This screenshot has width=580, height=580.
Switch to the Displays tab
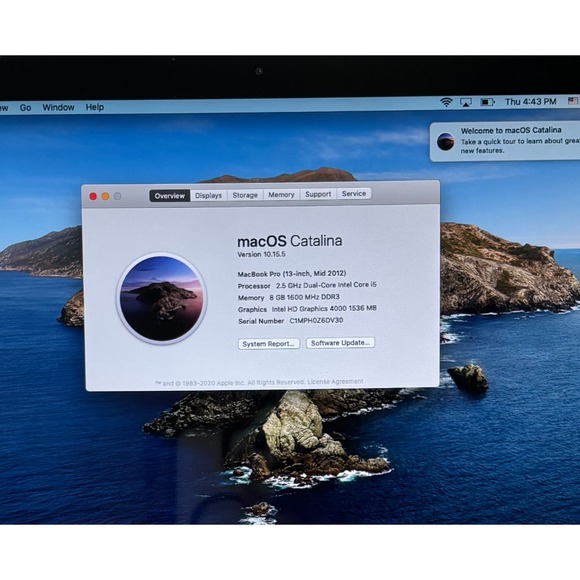point(209,195)
